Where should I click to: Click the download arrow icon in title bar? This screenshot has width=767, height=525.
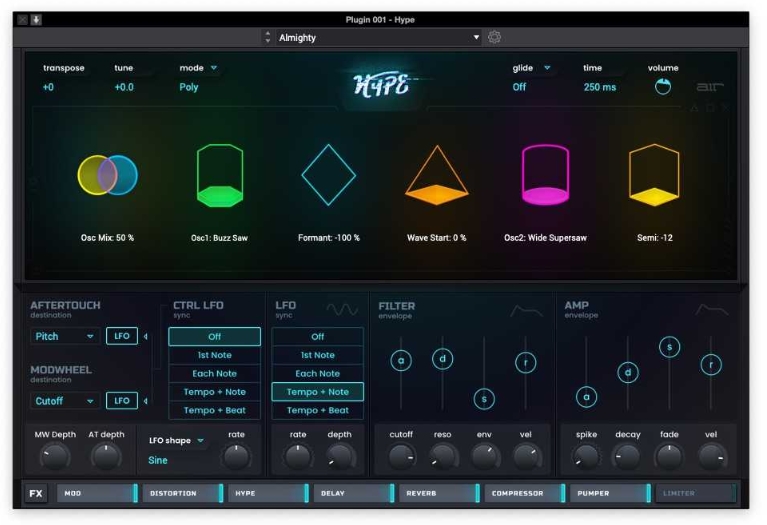(36, 20)
